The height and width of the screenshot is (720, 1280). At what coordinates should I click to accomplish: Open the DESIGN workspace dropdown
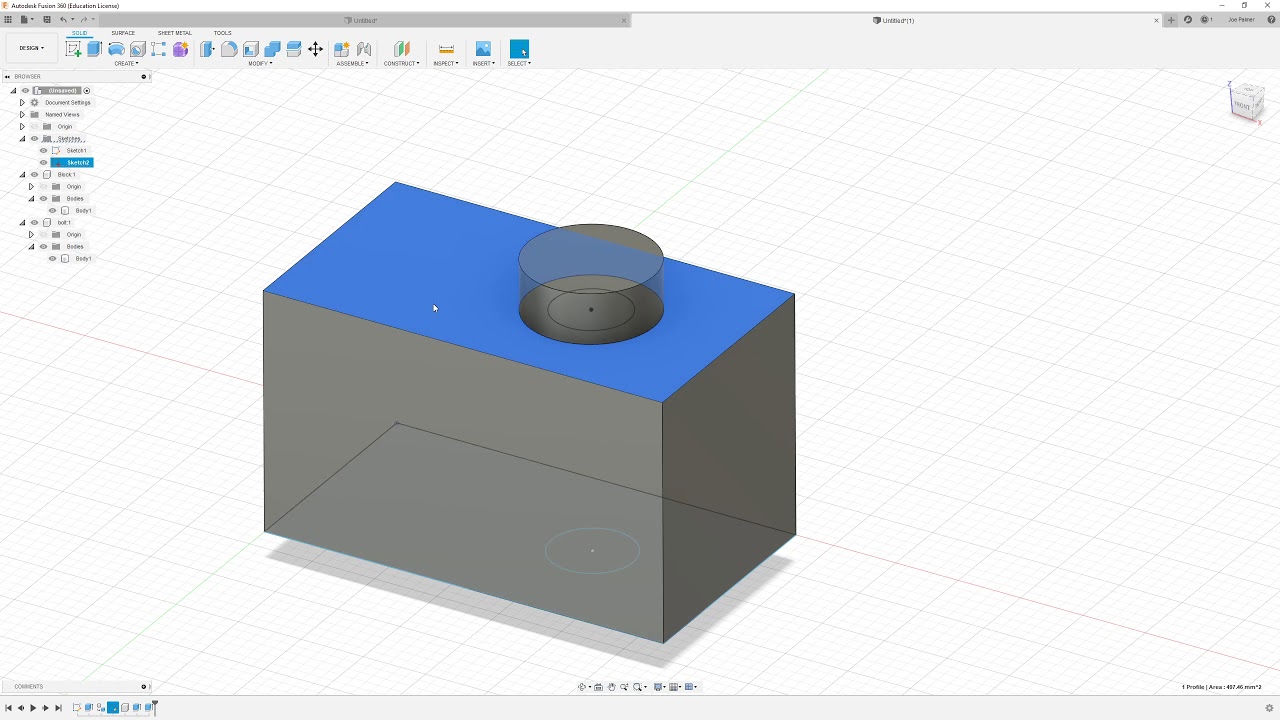pos(31,48)
